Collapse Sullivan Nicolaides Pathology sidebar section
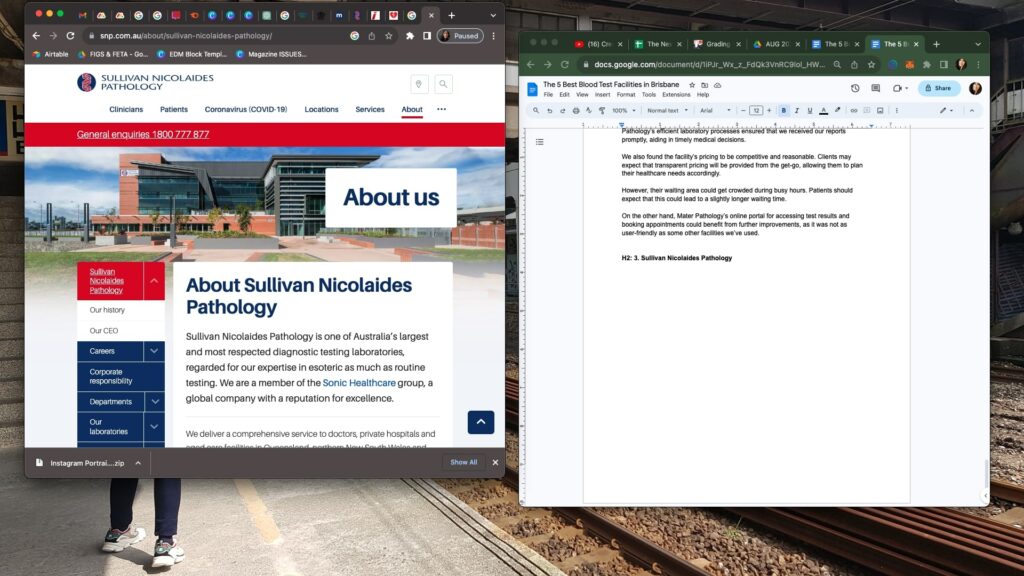The image size is (1024, 576). click(x=154, y=281)
